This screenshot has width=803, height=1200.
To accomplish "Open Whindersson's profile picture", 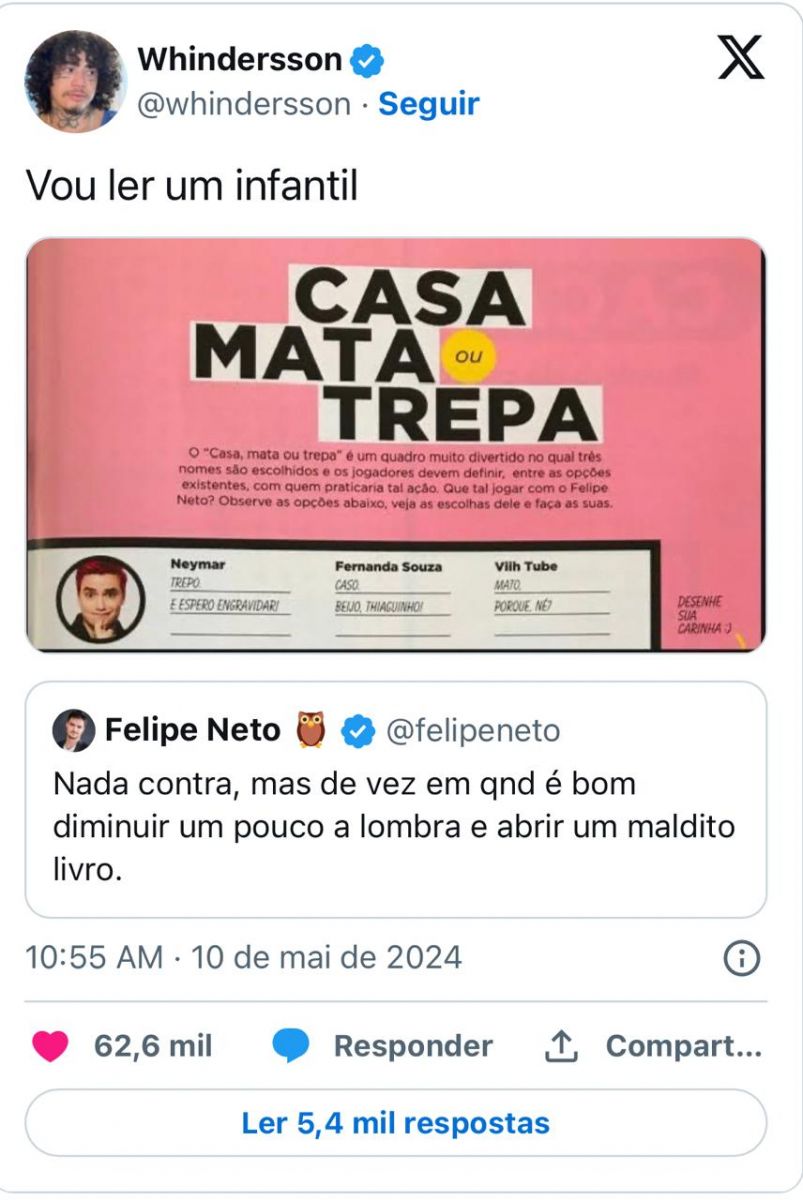I will 75,81.
